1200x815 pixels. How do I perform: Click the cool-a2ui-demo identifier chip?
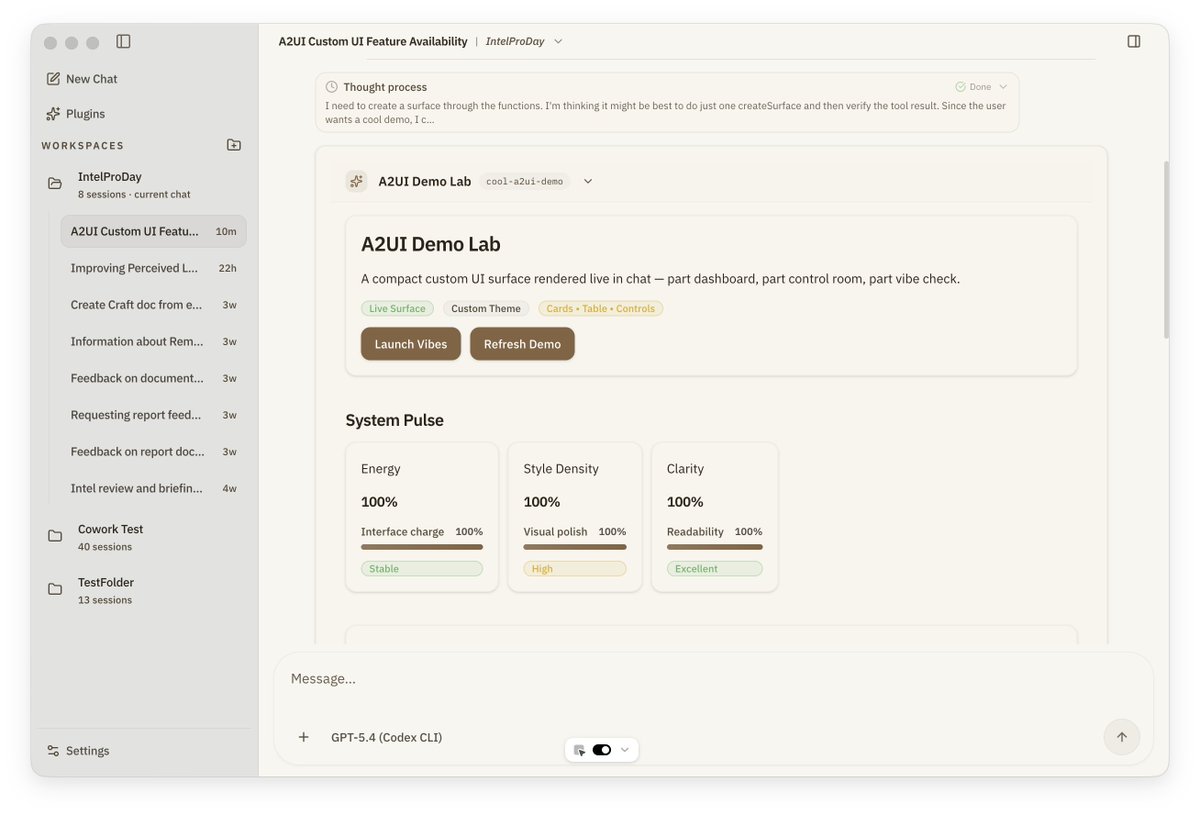[x=525, y=181]
